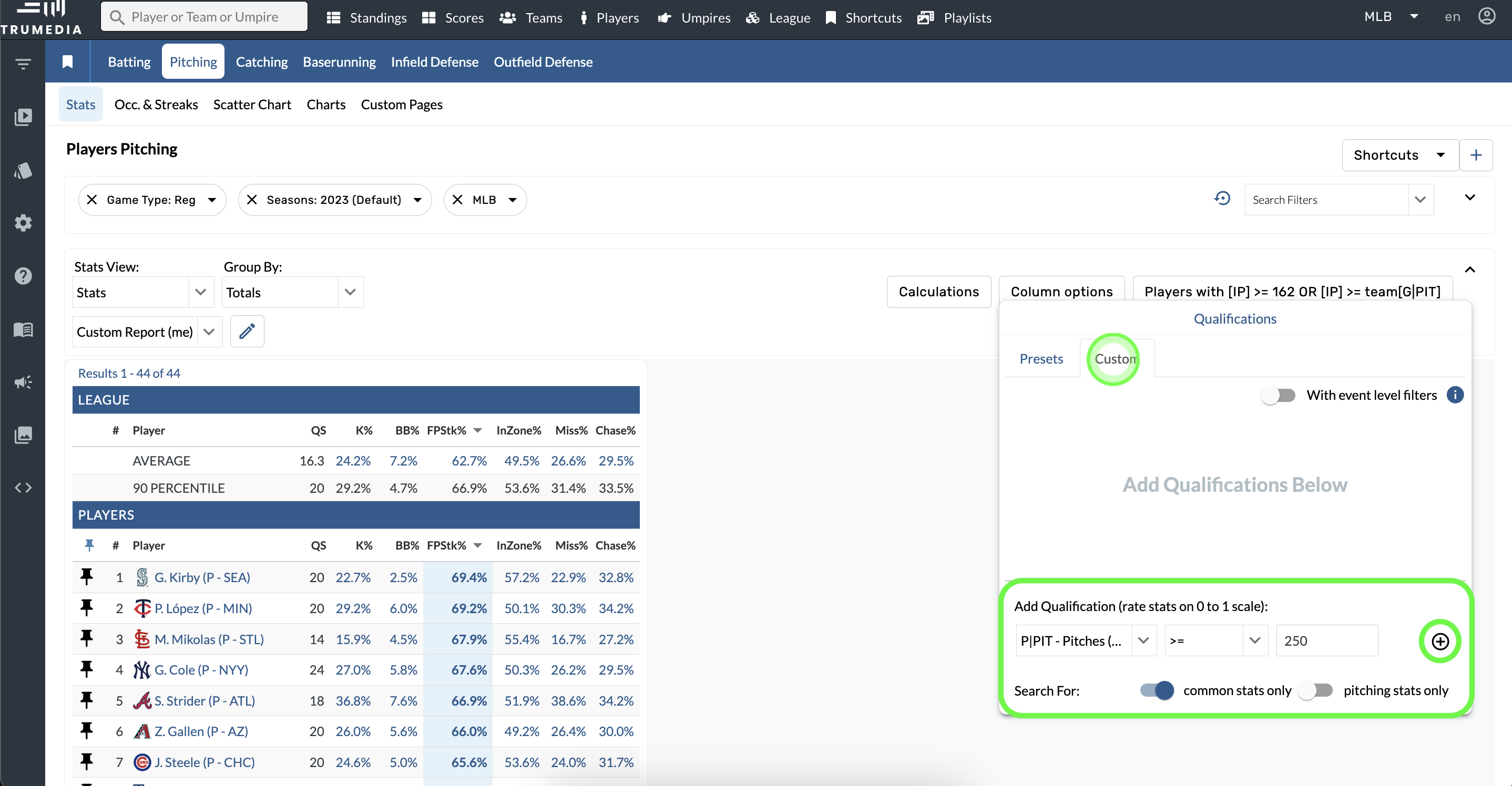Click the history/reset icon near Search Filters
Viewport: 1512px width, 786px height.
(x=1222, y=198)
